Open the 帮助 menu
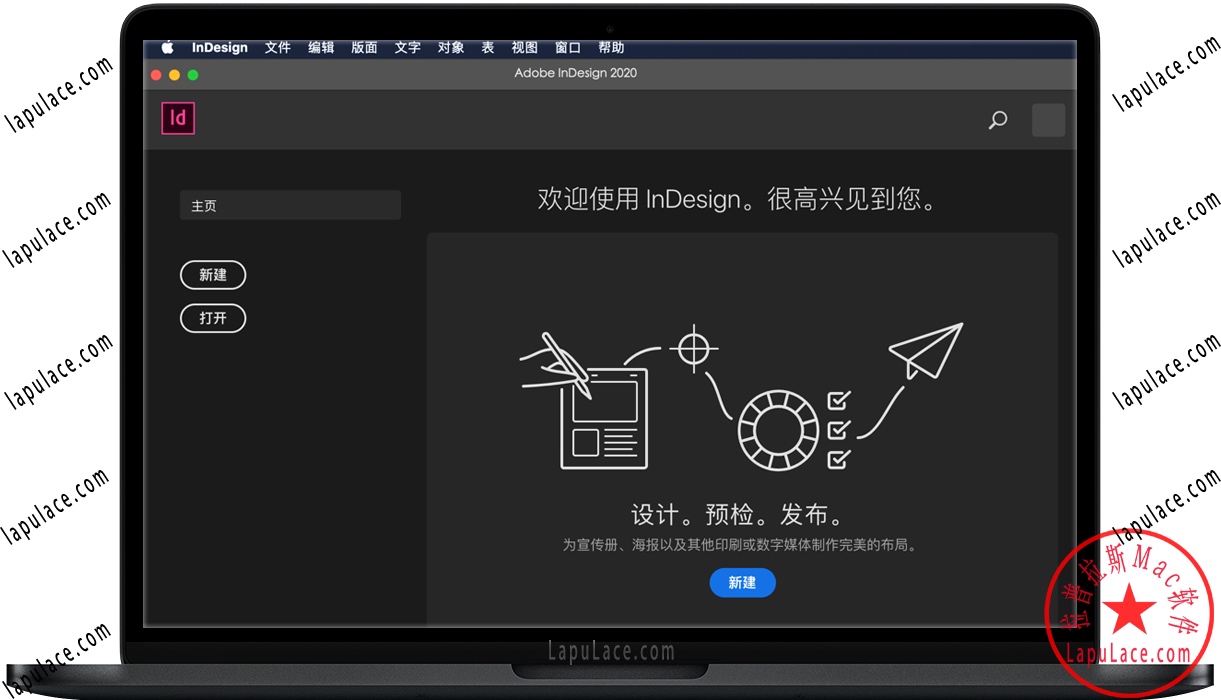 coord(611,48)
